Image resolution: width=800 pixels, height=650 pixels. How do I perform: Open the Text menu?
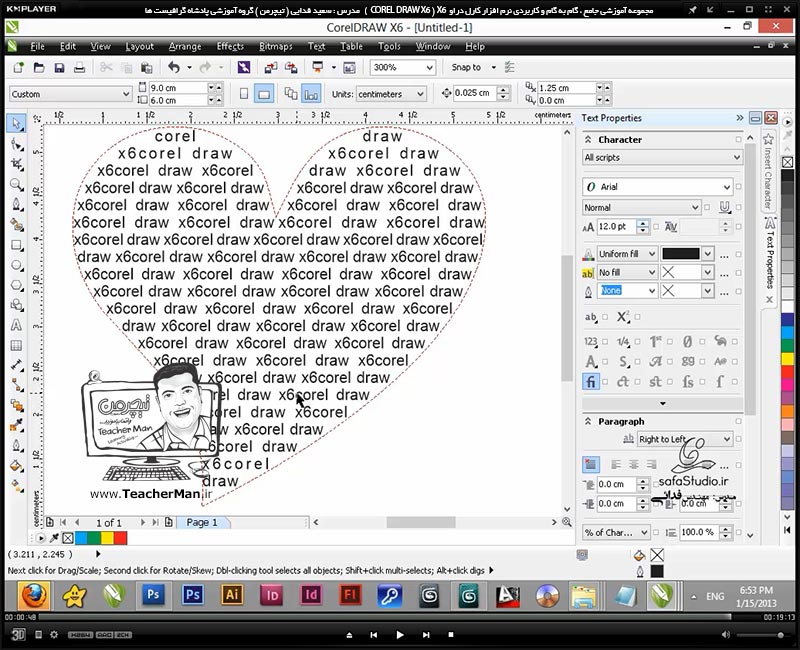[x=316, y=46]
